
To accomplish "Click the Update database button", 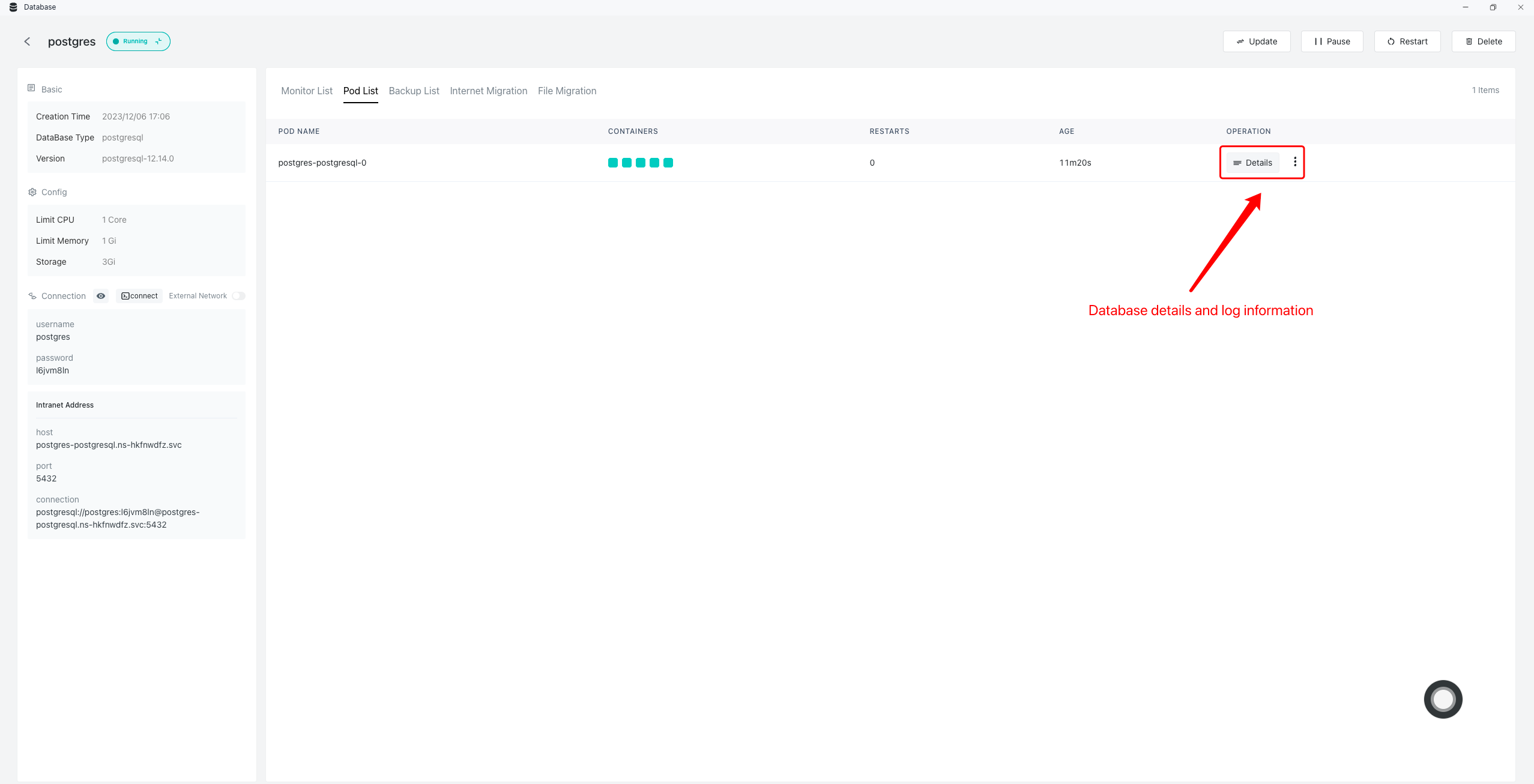I will (1257, 41).
